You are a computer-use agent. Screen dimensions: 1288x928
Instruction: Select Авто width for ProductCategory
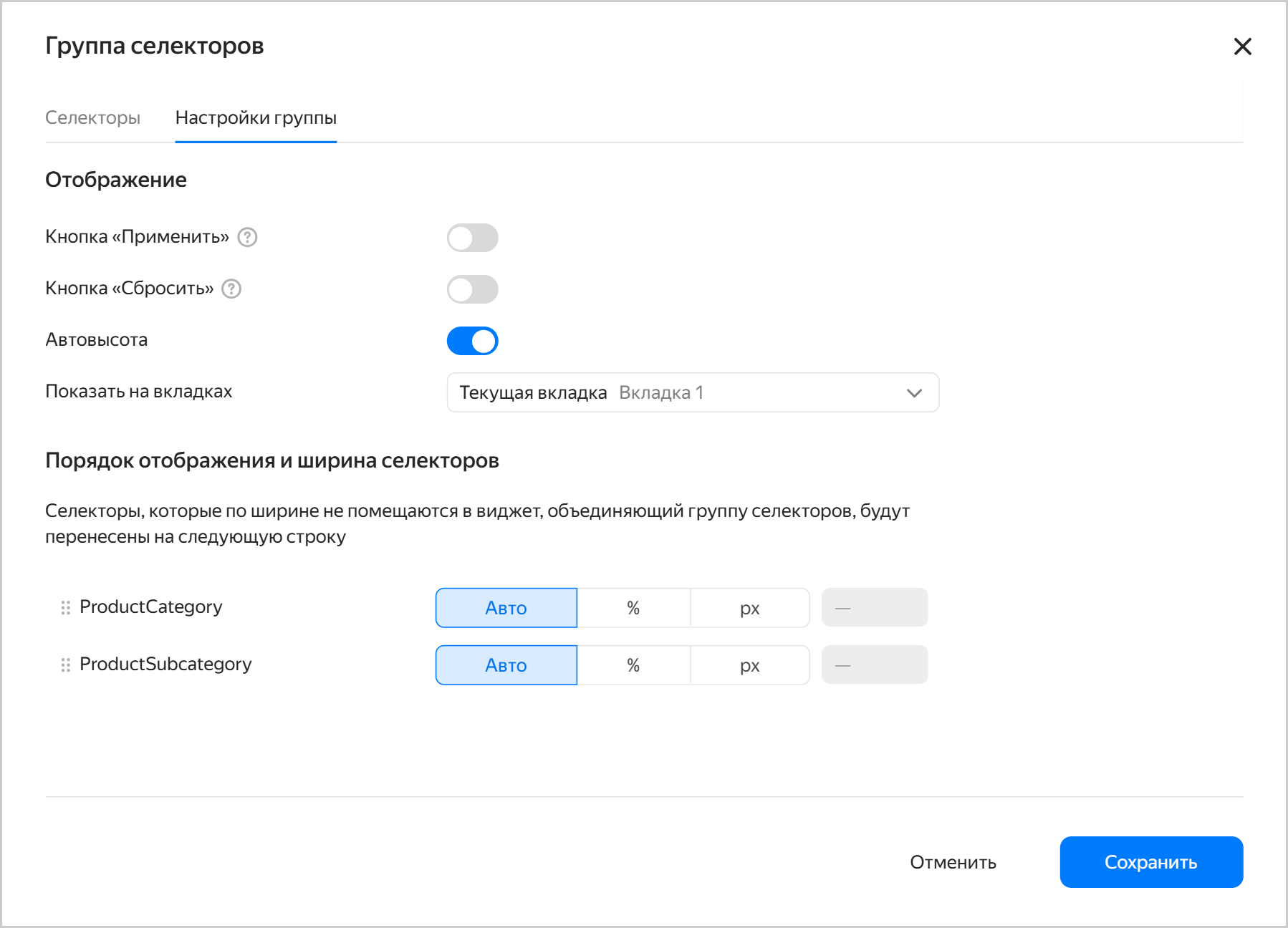506,608
